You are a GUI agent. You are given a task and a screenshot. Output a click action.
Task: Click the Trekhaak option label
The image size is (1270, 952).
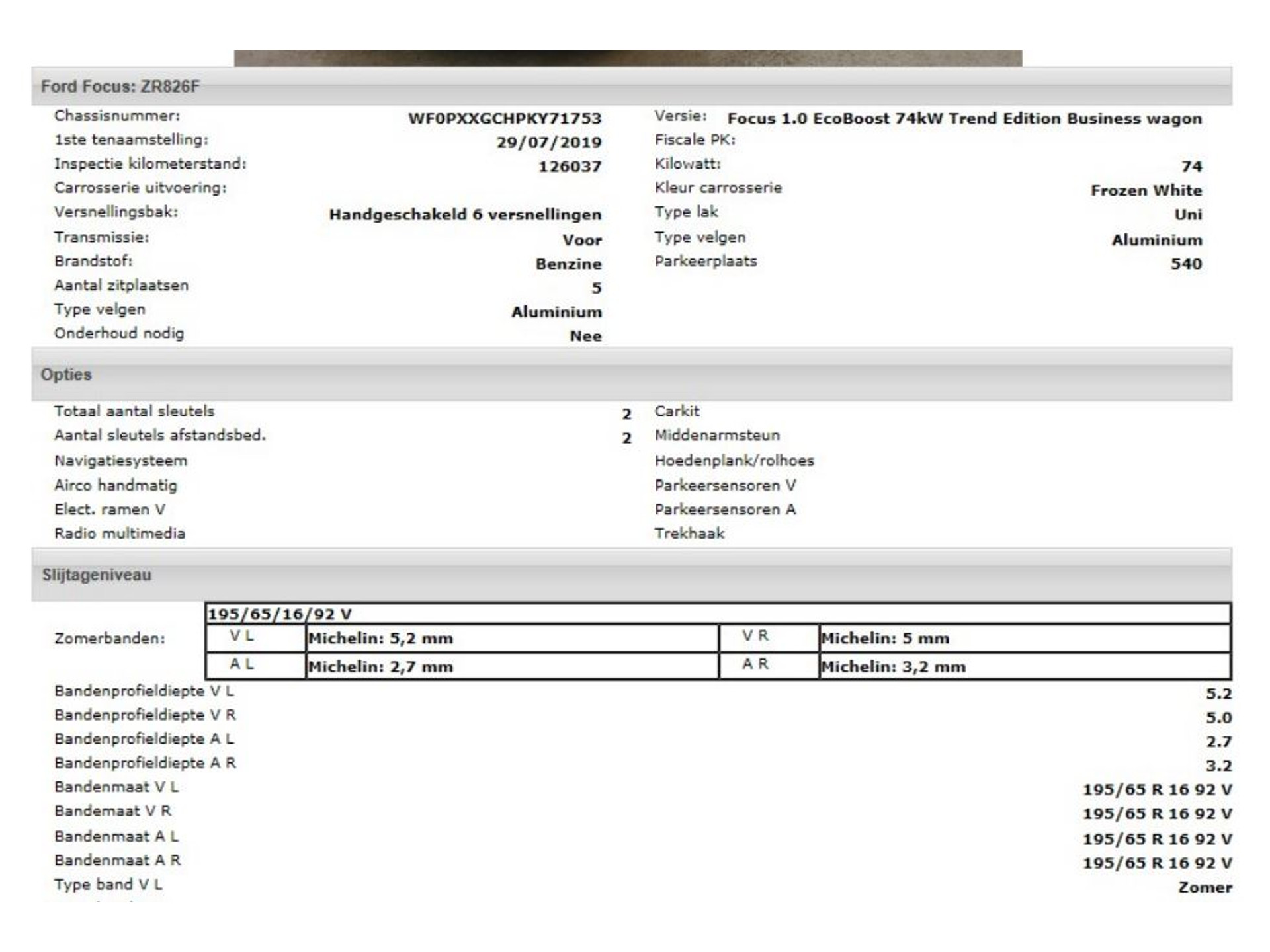click(x=689, y=534)
